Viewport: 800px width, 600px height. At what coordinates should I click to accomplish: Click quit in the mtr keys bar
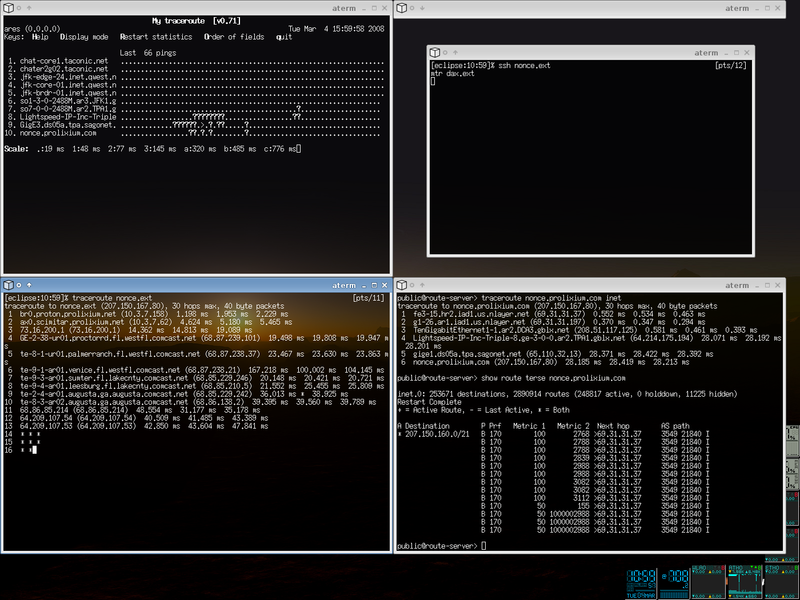click(284, 37)
